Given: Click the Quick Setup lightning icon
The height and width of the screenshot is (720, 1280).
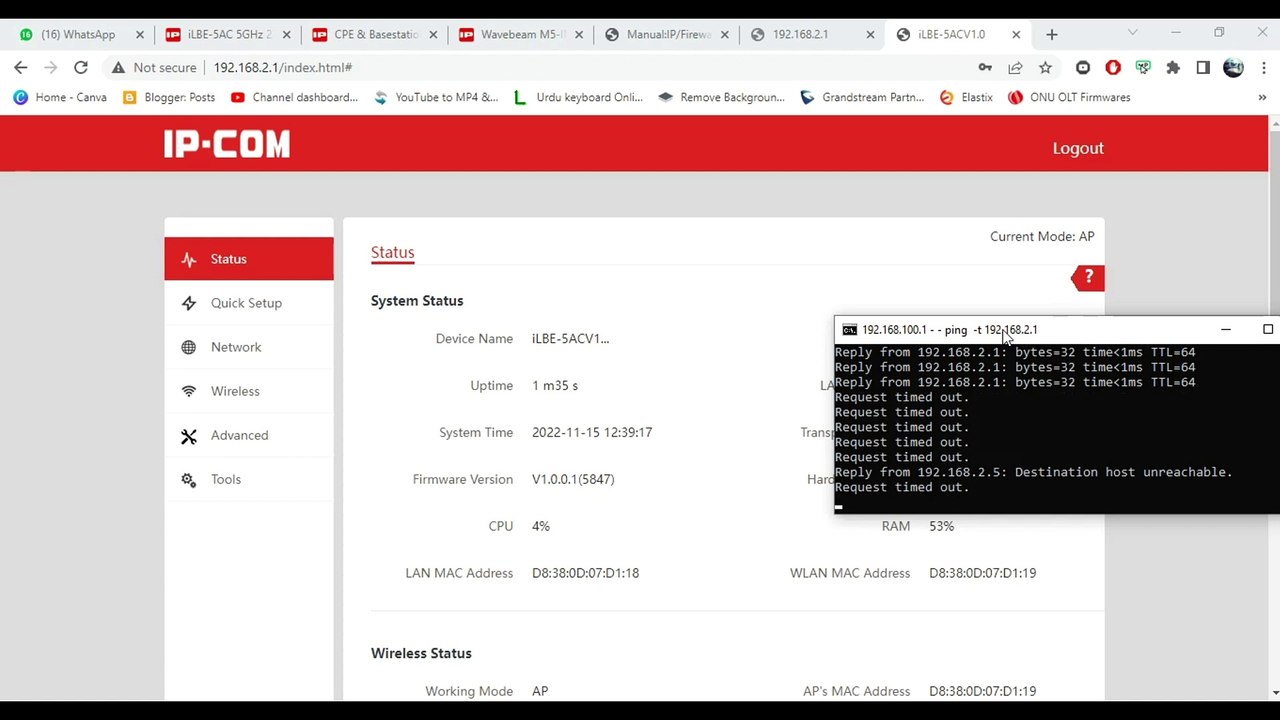Looking at the screenshot, I should [x=189, y=303].
